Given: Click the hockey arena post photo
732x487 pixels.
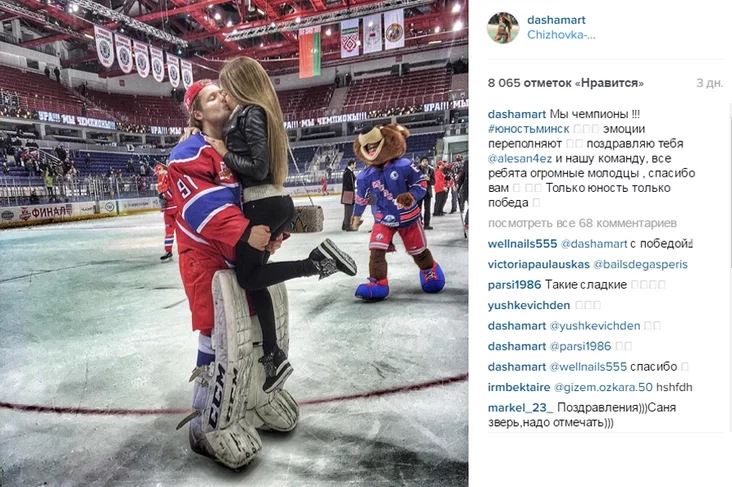Looking at the screenshot, I should (234, 243).
